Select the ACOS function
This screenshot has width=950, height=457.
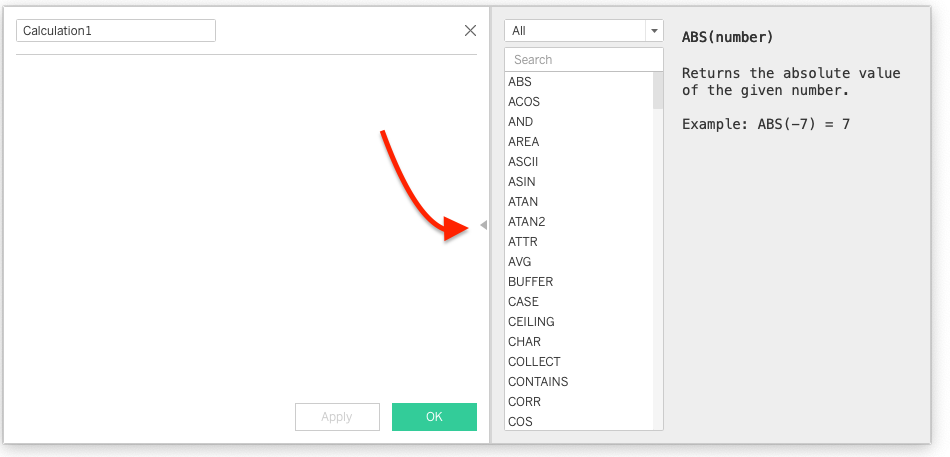(524, 102)
